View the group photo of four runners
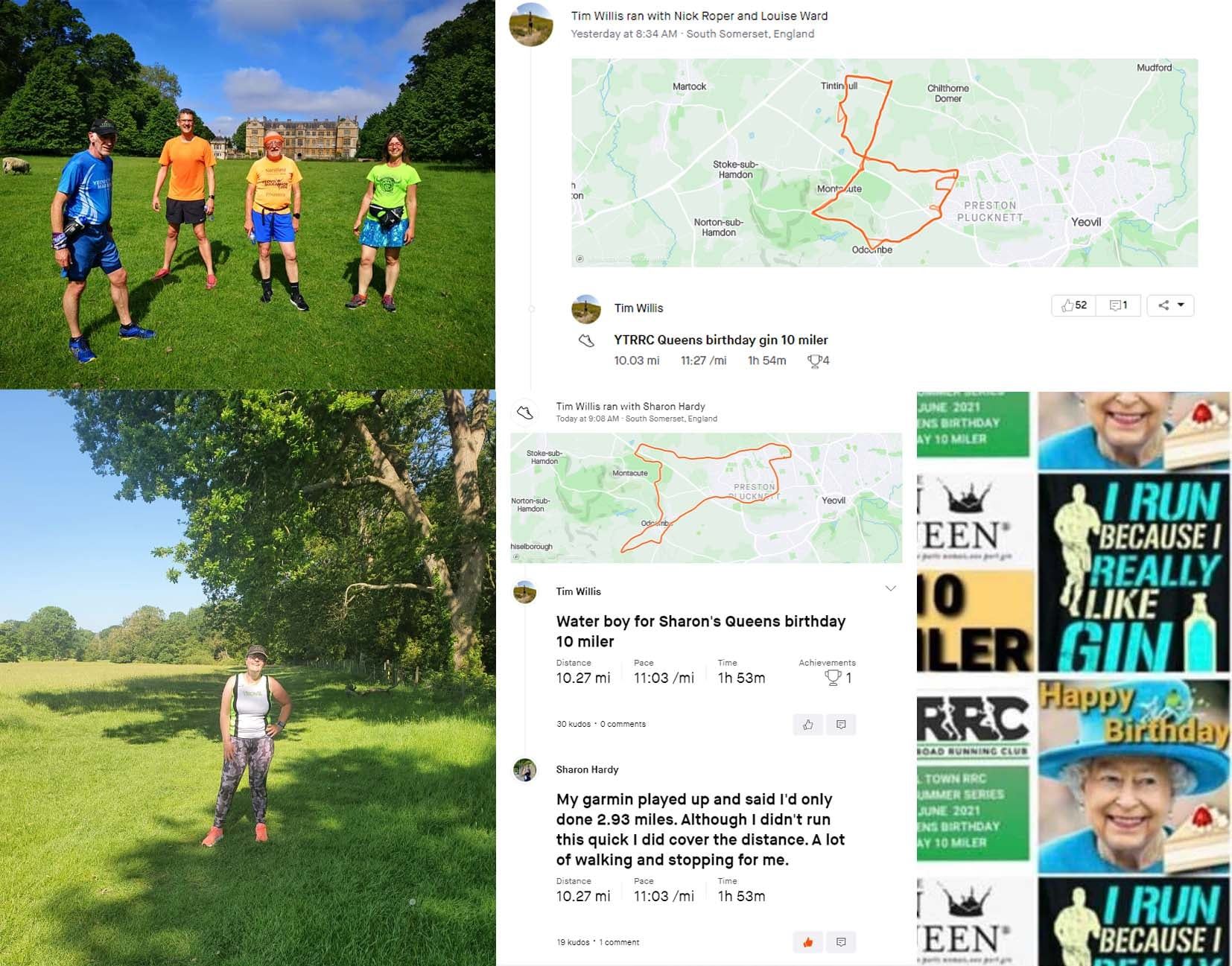The height and width of the screenshot is (966, 1232). click(x=247, y=194)
